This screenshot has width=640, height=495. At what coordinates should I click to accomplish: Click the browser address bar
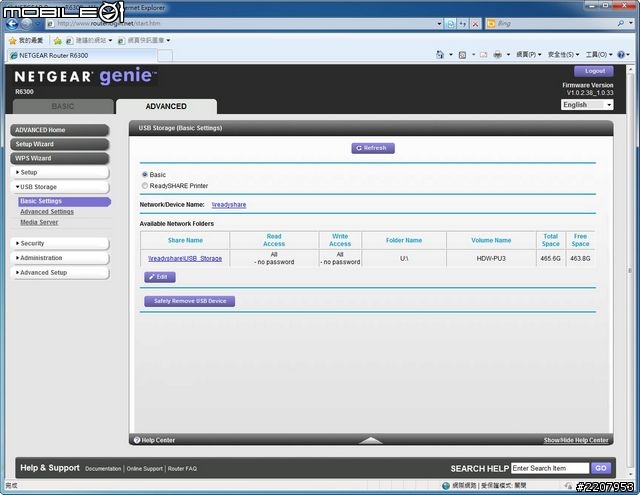point(241,24)
